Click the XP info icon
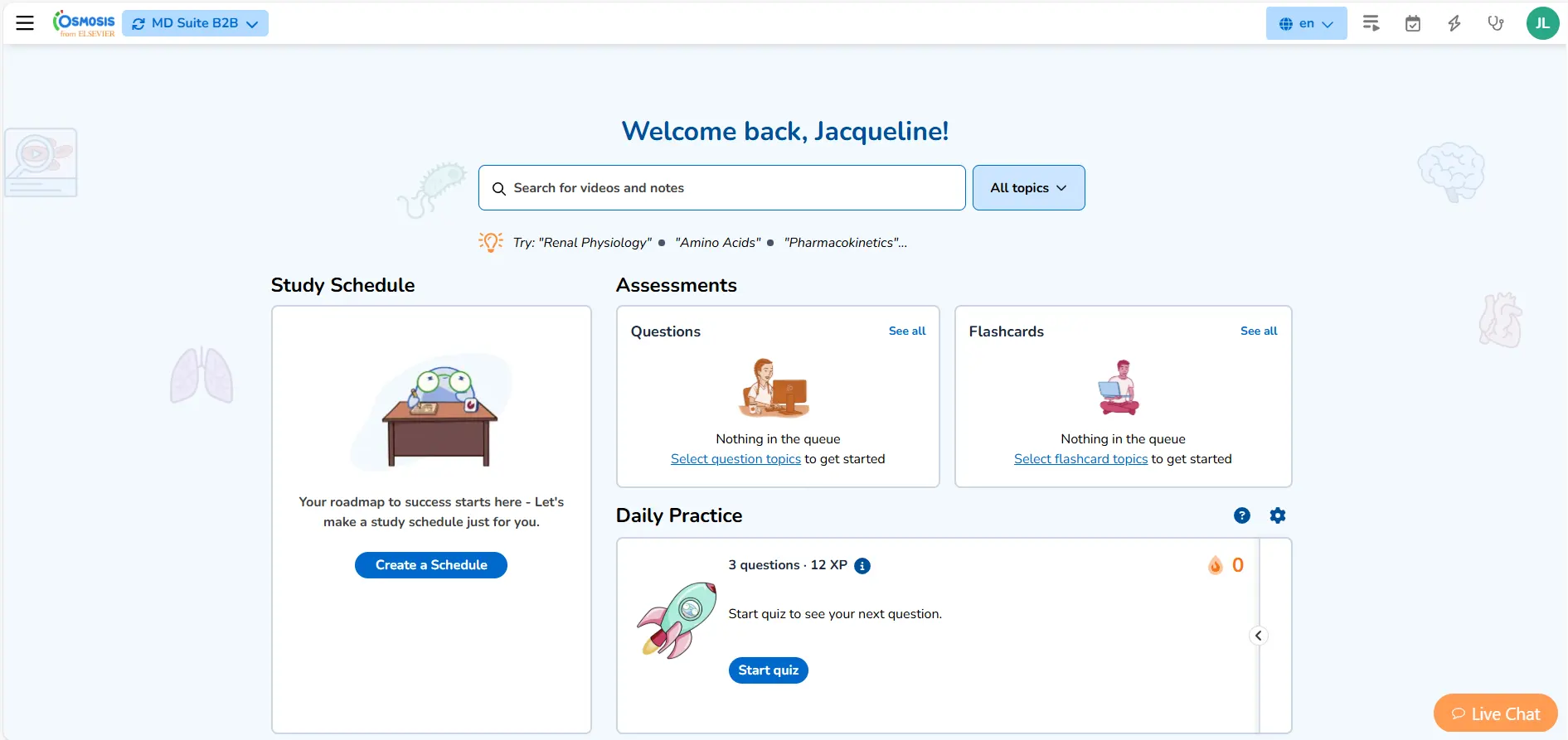 (x=862, y=566)
